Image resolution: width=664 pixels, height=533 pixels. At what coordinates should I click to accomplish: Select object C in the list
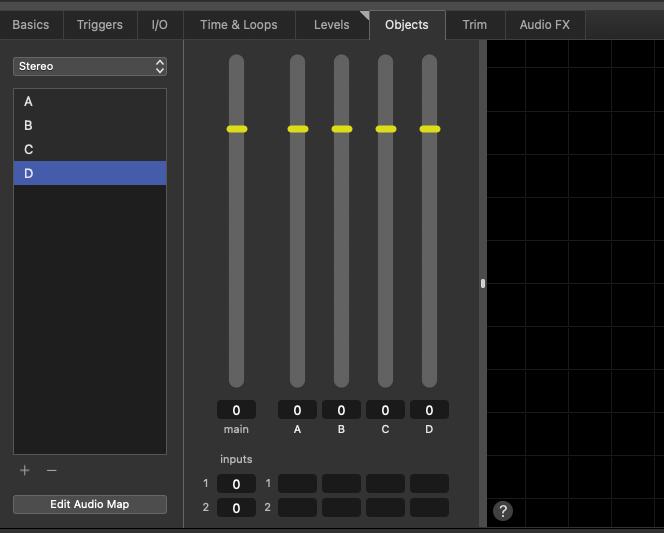(x=90, y=149)
